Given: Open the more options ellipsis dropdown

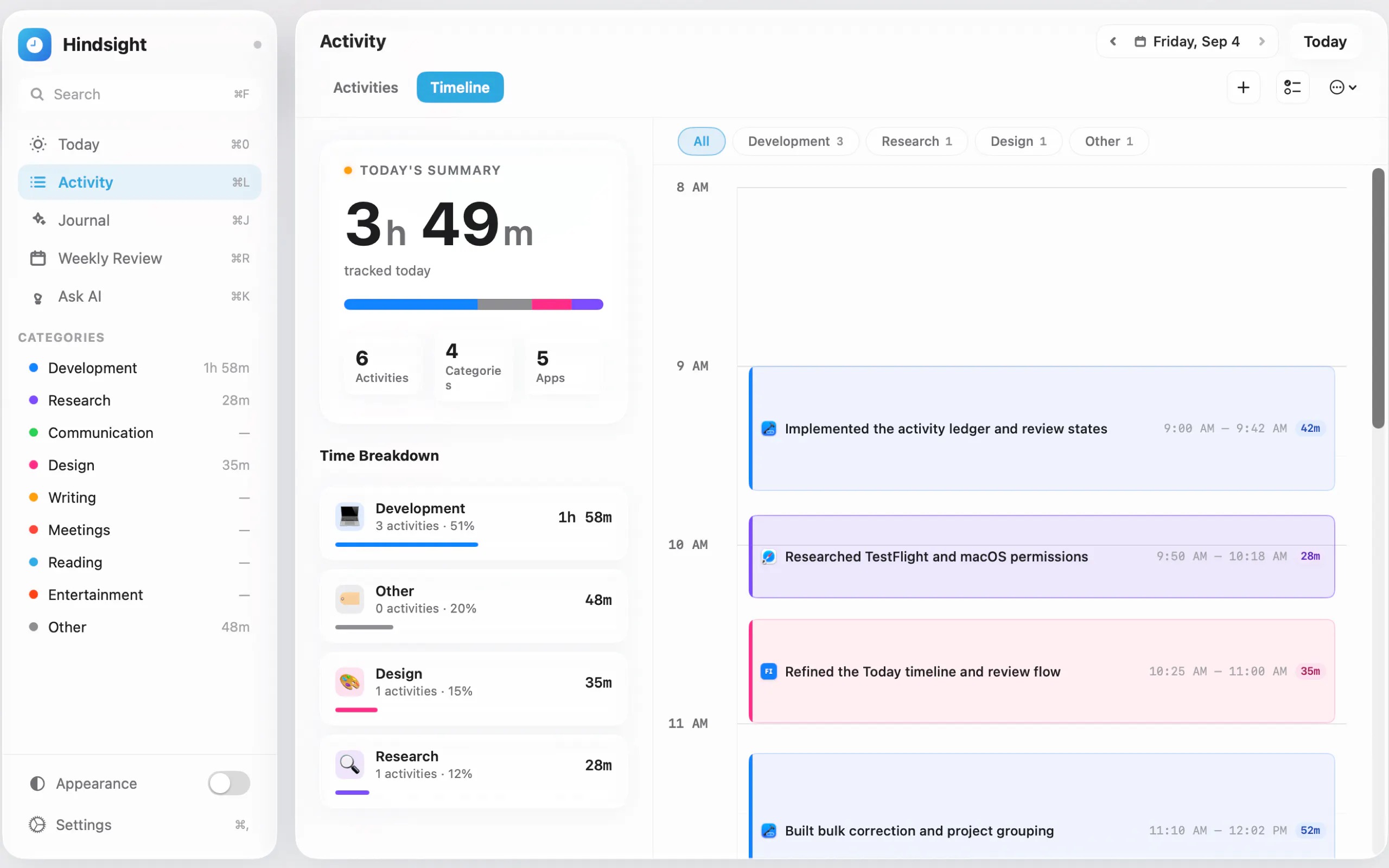Looking at the screenshot, I should click(x=1342, y=87).
